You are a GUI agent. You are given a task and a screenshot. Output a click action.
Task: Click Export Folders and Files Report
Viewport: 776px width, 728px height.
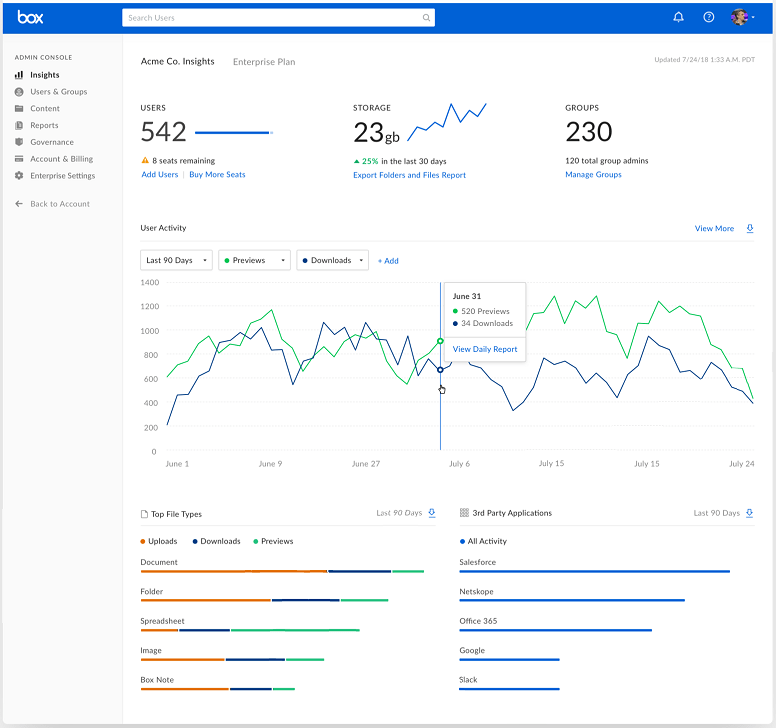point(409,175)
